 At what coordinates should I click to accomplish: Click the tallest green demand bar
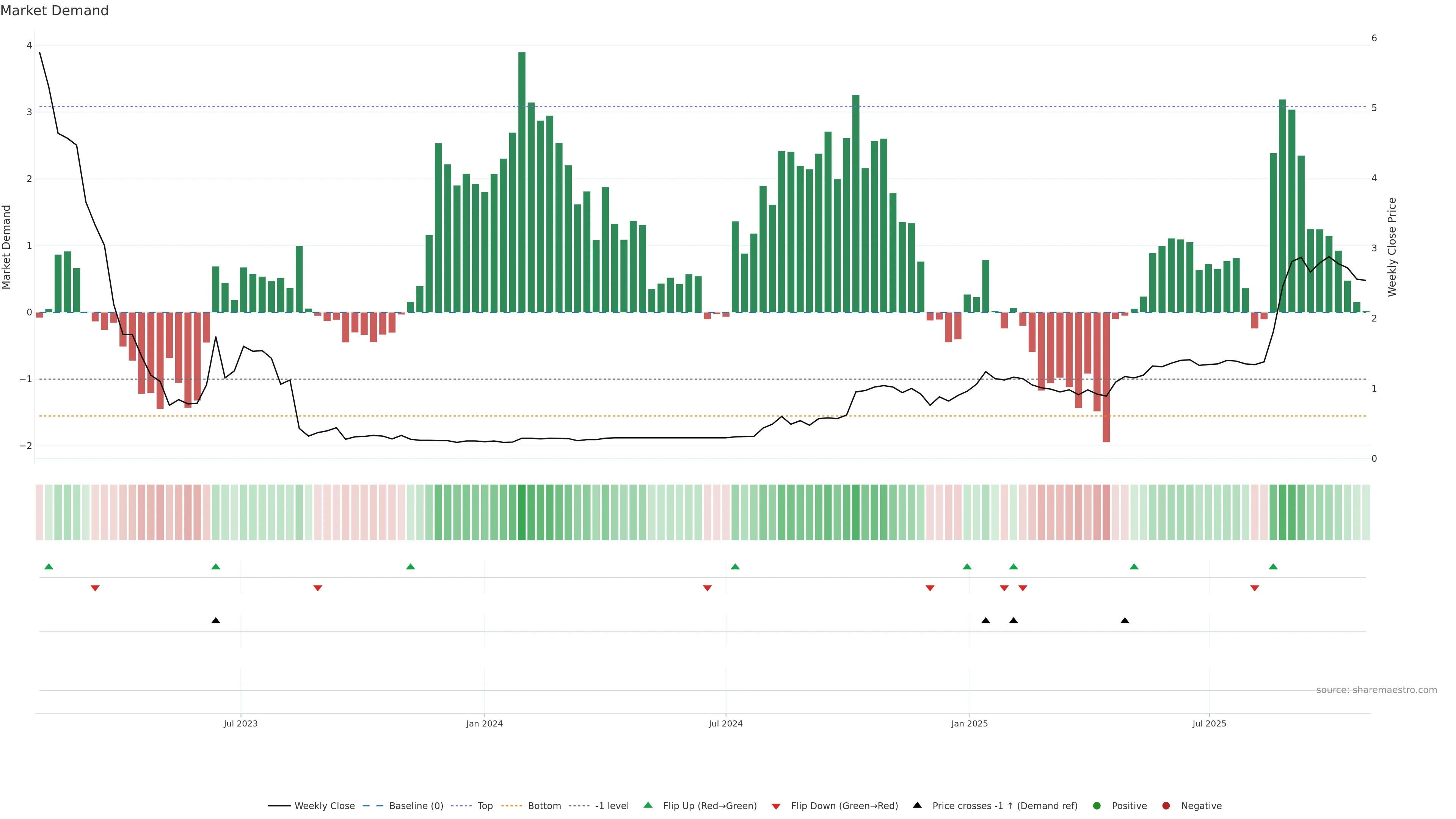(x=522, y=181)
